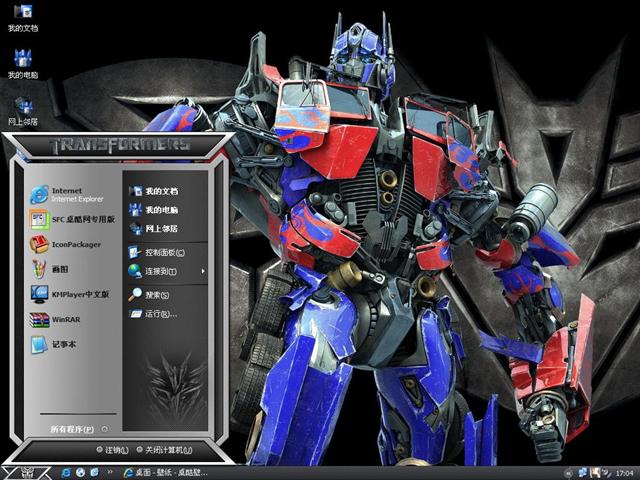The height and width of the screenshot is (480, 640).
Task: Switch to 桌面-壁纸-桌酷壁... taskbar window
Action: pyautogui.click(x=166, y=473)
